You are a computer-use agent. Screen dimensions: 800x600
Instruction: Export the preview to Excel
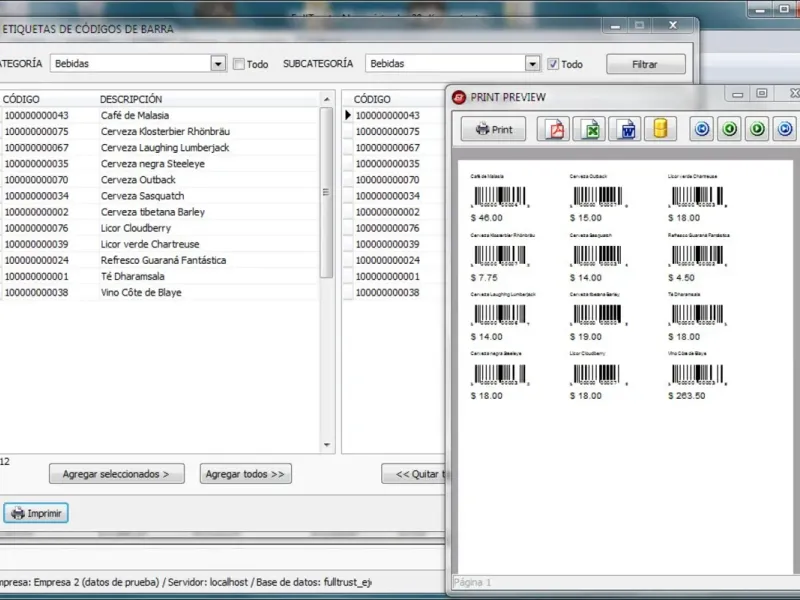click(x=590, y=129)
